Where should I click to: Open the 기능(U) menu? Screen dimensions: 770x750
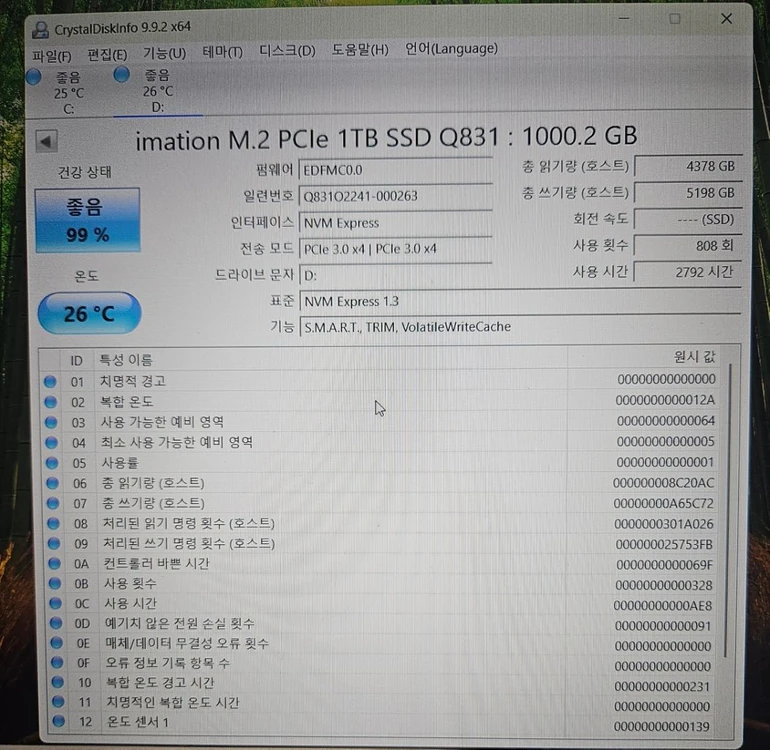[165, 53]
